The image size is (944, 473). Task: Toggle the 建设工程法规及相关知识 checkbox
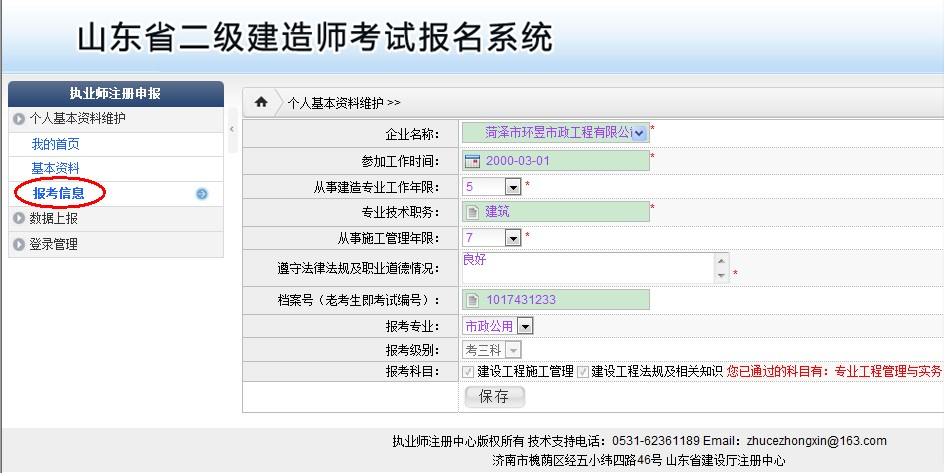click(x=582, y=372)
